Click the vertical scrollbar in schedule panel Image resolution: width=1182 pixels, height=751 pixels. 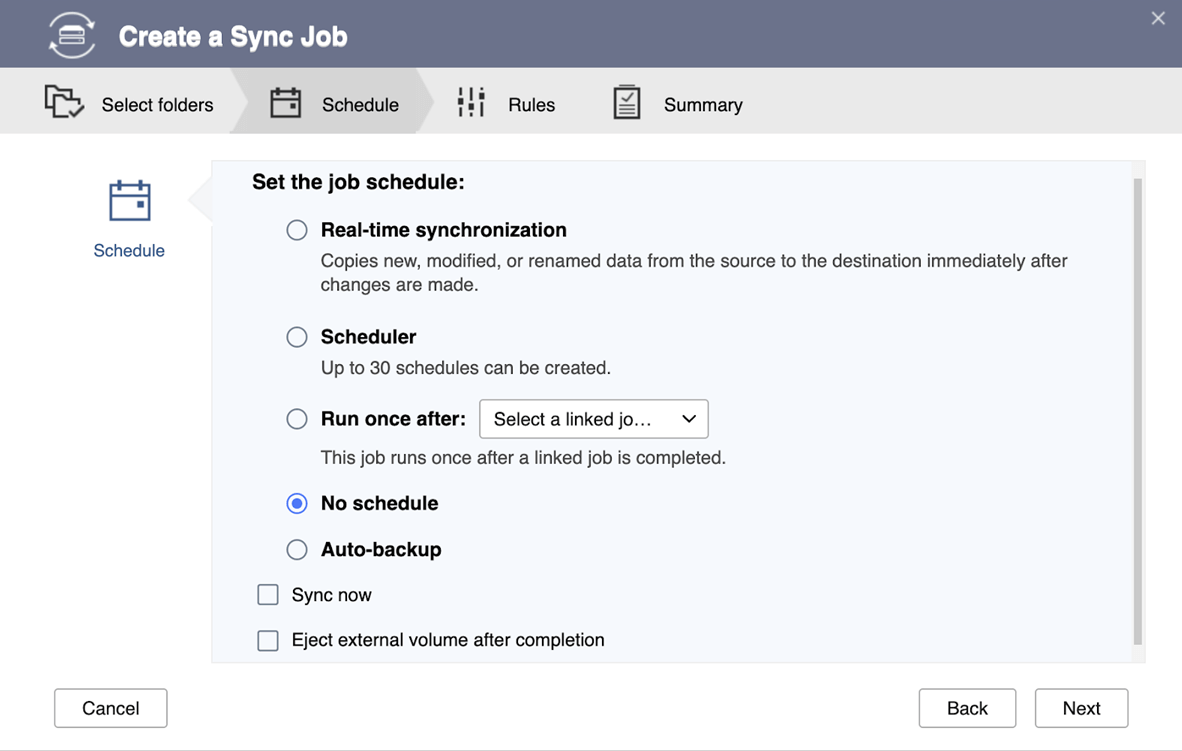pyautogui.click(x=1138, y=410)
